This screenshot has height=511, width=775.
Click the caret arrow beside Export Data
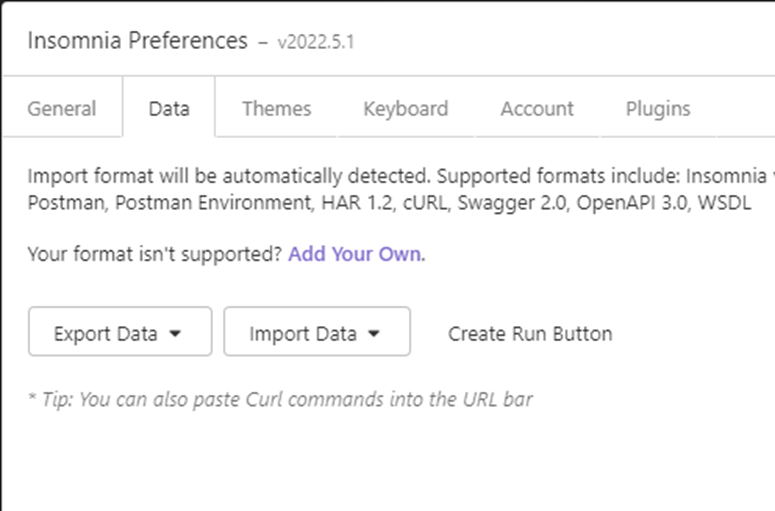click(x=176, y=334)
